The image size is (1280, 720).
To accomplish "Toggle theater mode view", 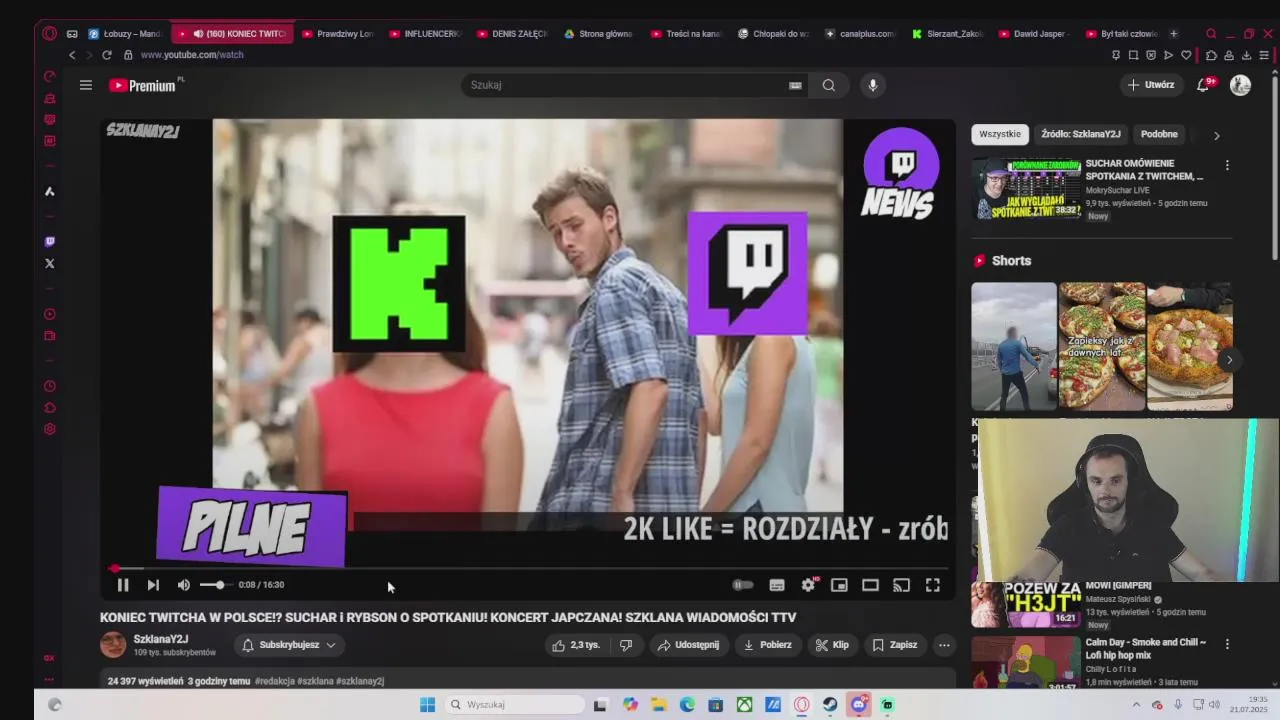I will coord(870,585).
